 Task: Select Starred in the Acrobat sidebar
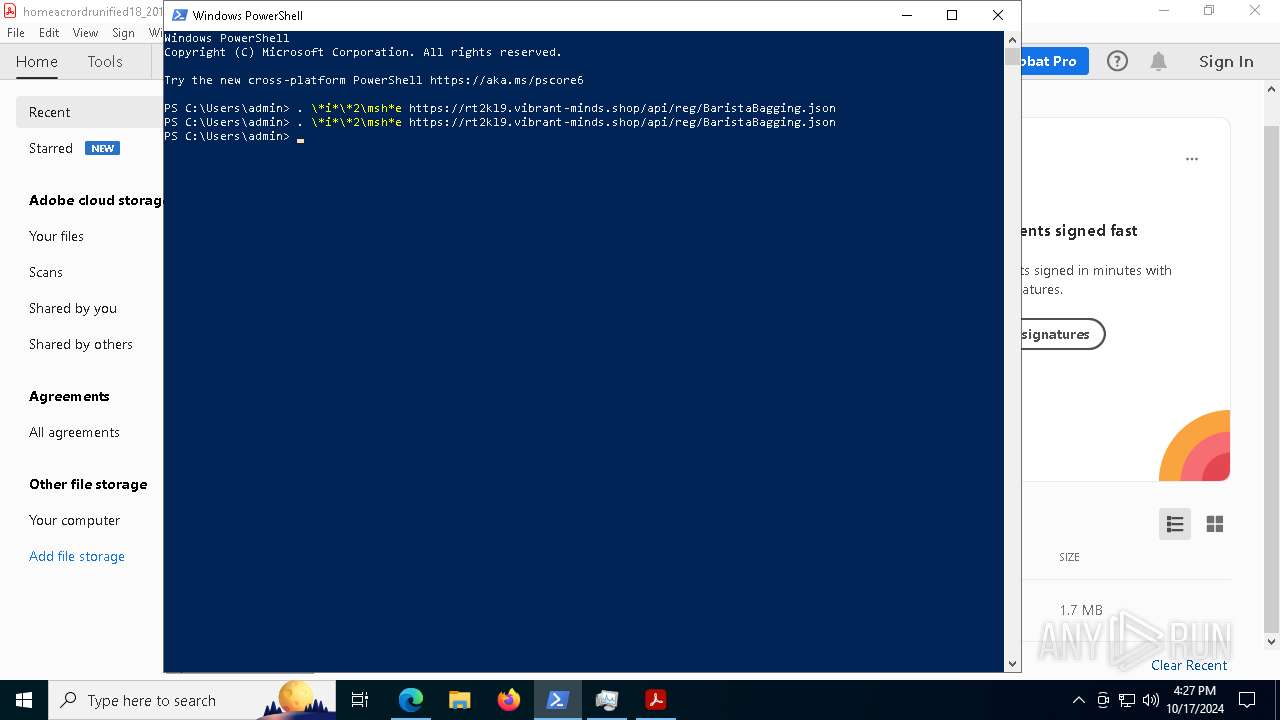pyautogui.click(x=51, y=148)
